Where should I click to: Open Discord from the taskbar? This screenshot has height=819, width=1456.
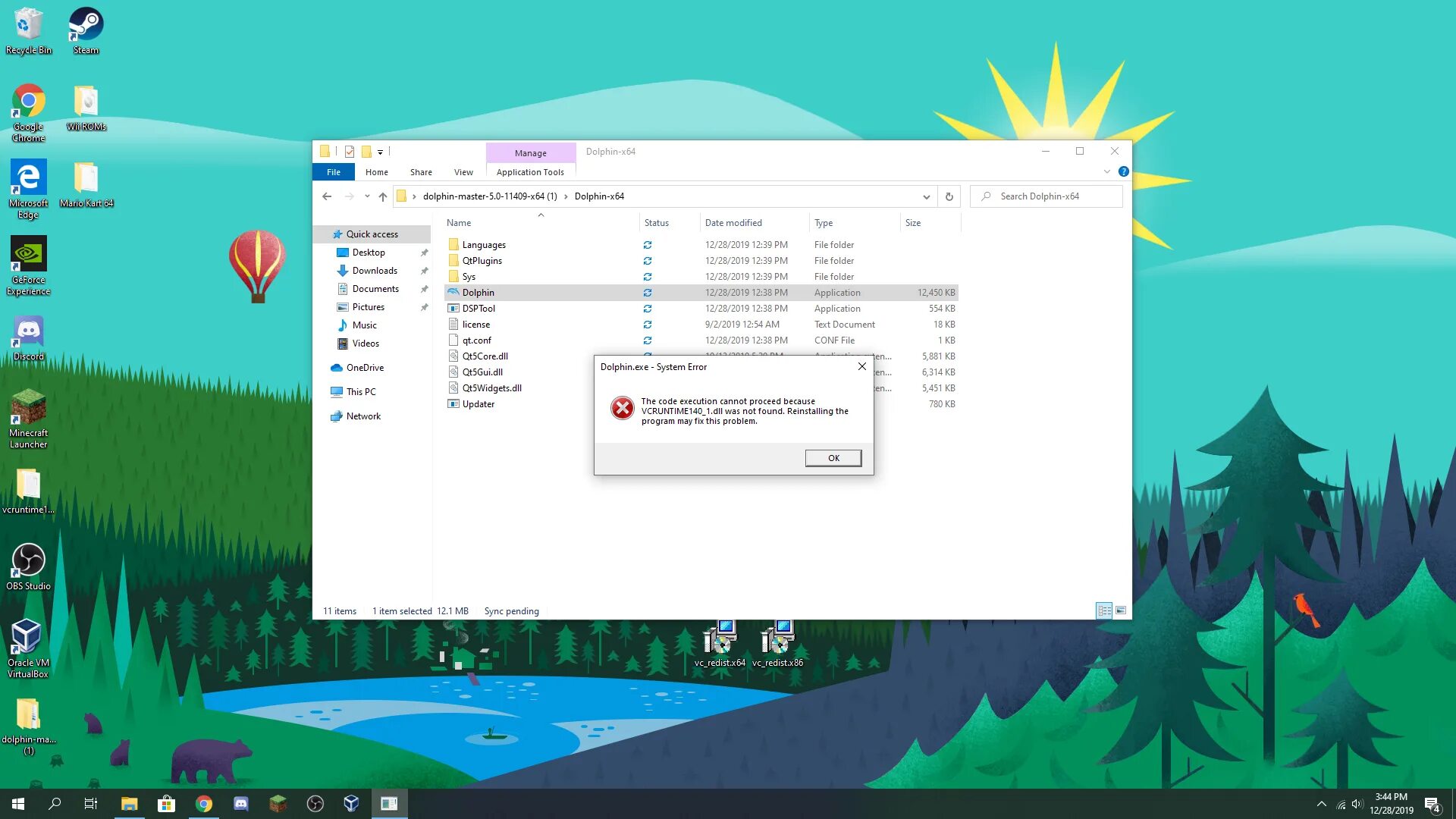point(240,804)
